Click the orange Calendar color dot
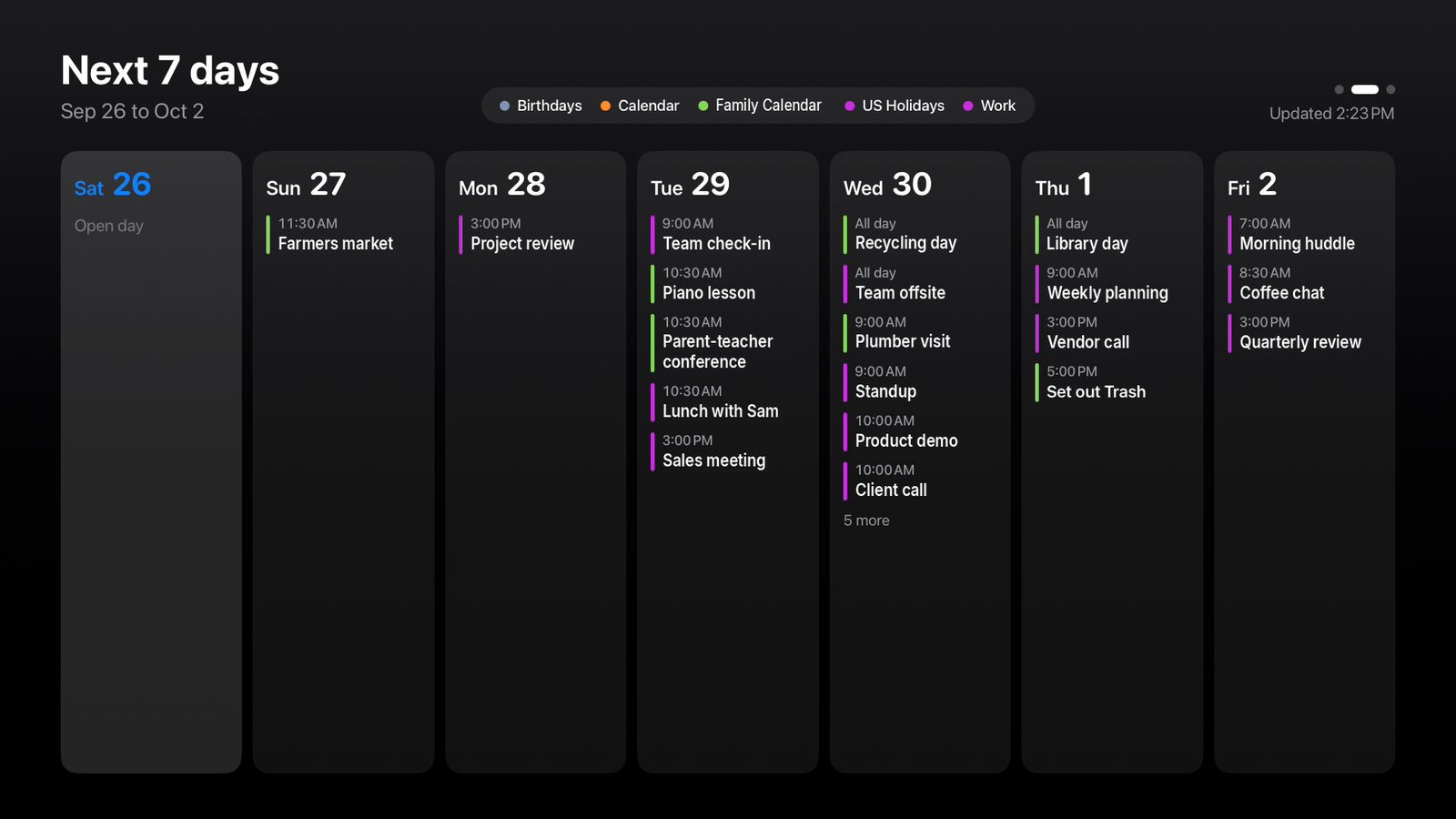Screen dimensions: 1456x819 605,106
